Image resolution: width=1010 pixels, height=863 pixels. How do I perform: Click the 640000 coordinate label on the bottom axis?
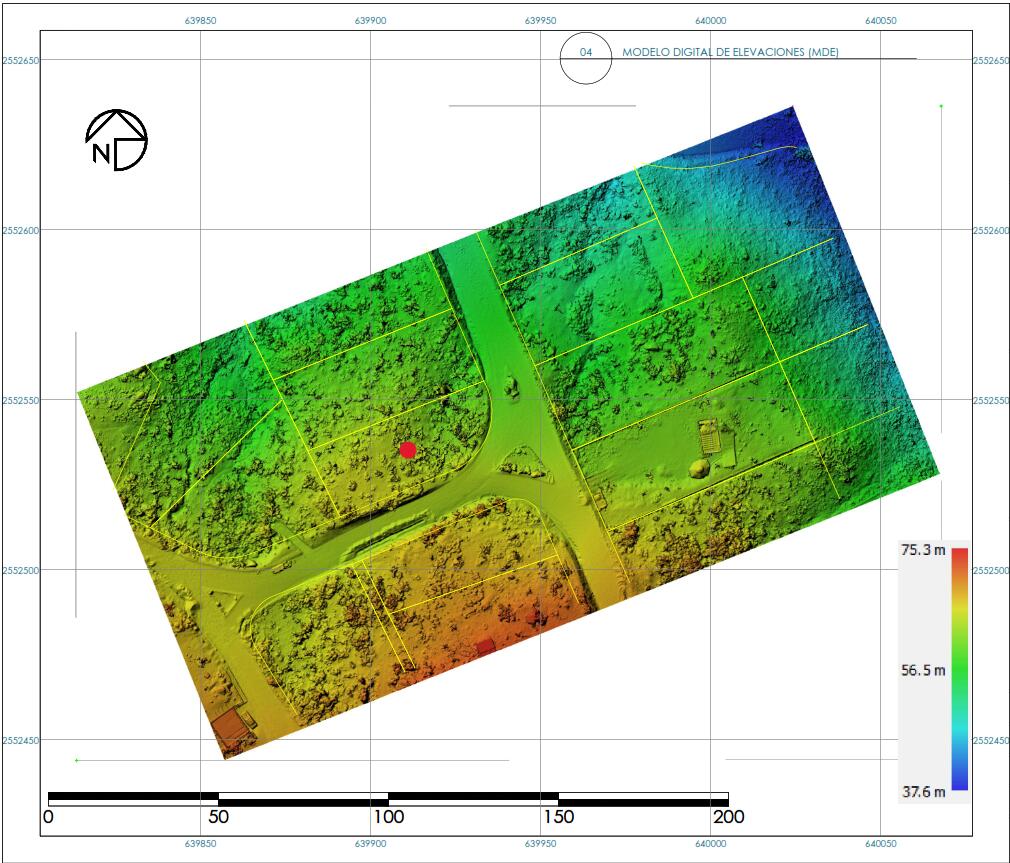click(x=709, y=845)
